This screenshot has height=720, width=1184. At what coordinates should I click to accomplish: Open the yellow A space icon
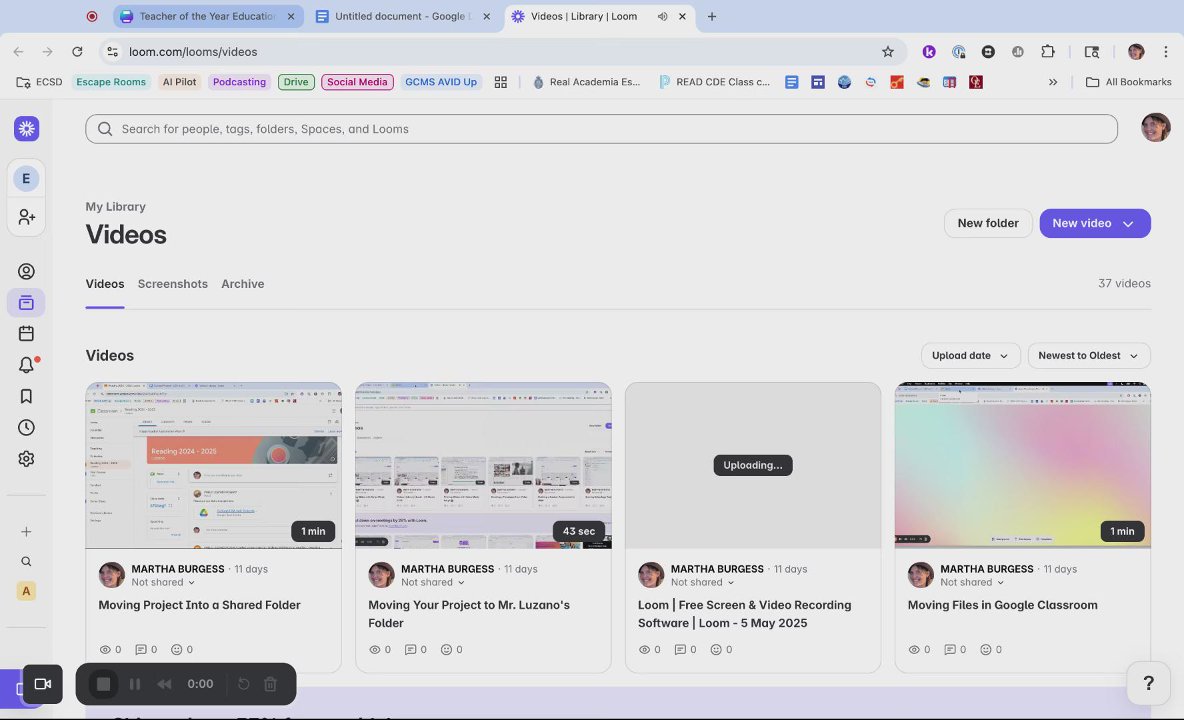pos(26,591)
